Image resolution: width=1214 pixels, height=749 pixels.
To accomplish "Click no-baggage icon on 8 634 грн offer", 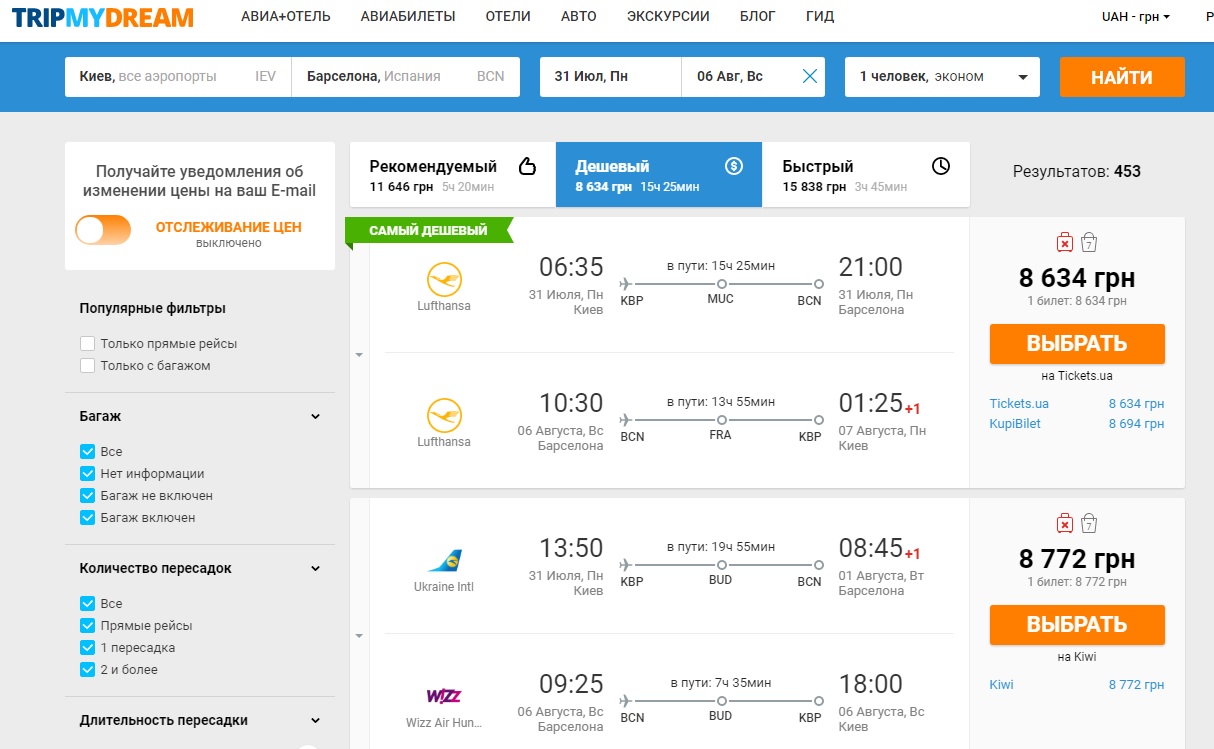I will point(1065,242).
